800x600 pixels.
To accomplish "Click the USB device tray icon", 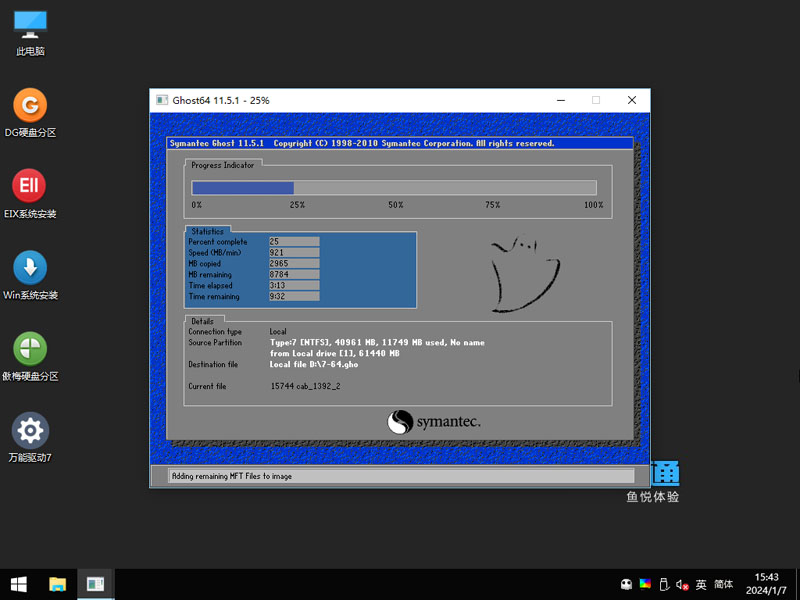I will 664,585.
